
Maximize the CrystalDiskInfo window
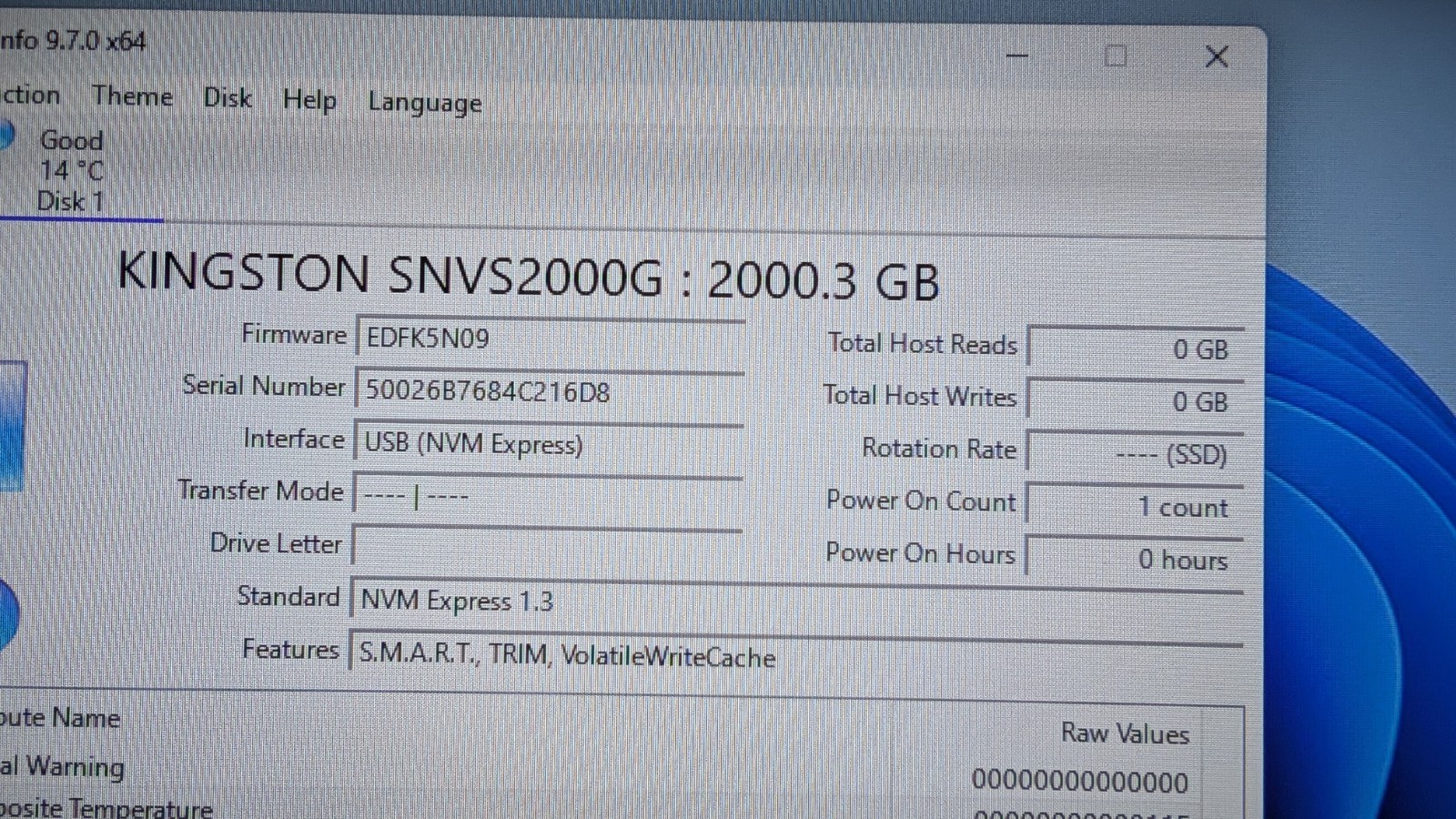1116,56
